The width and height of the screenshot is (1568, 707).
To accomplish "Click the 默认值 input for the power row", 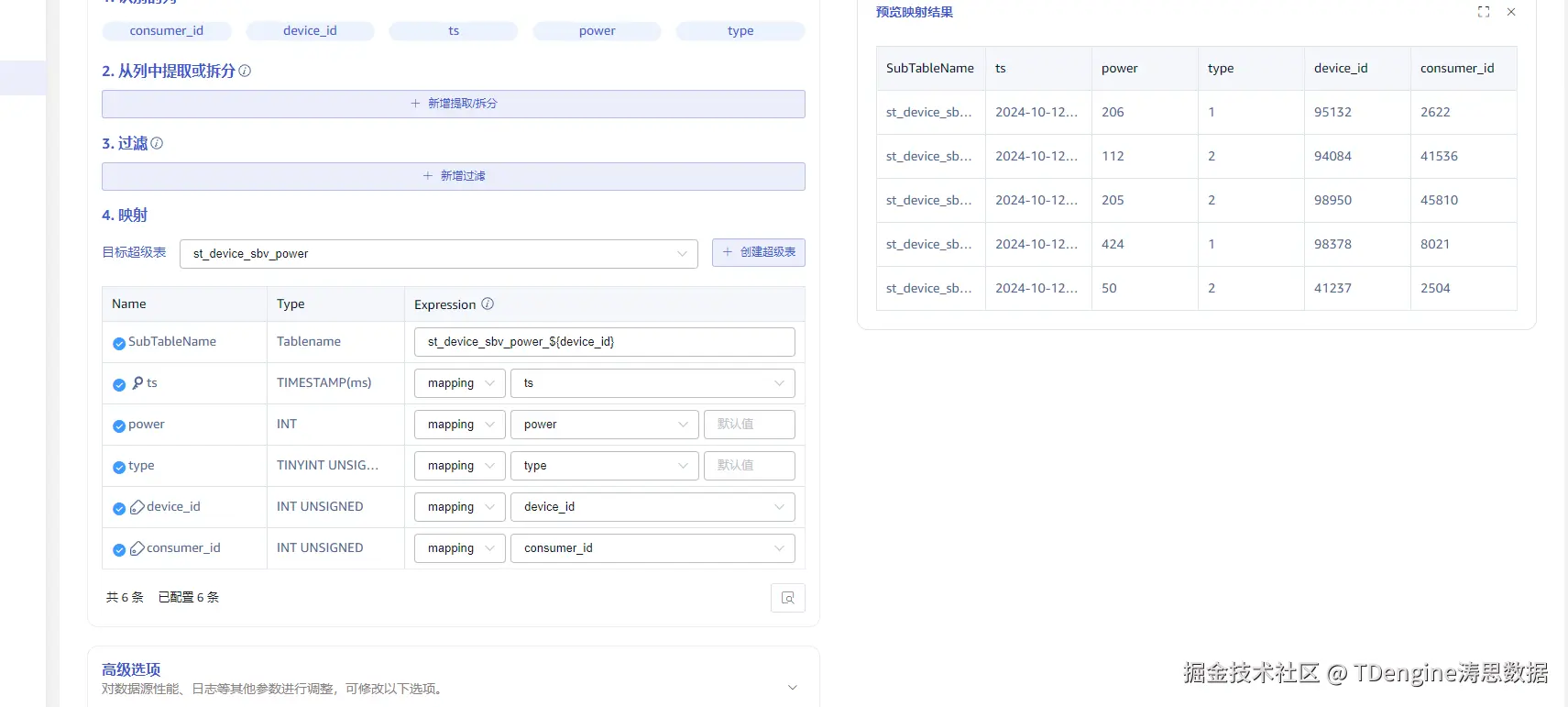I will (x=749, y=425).
